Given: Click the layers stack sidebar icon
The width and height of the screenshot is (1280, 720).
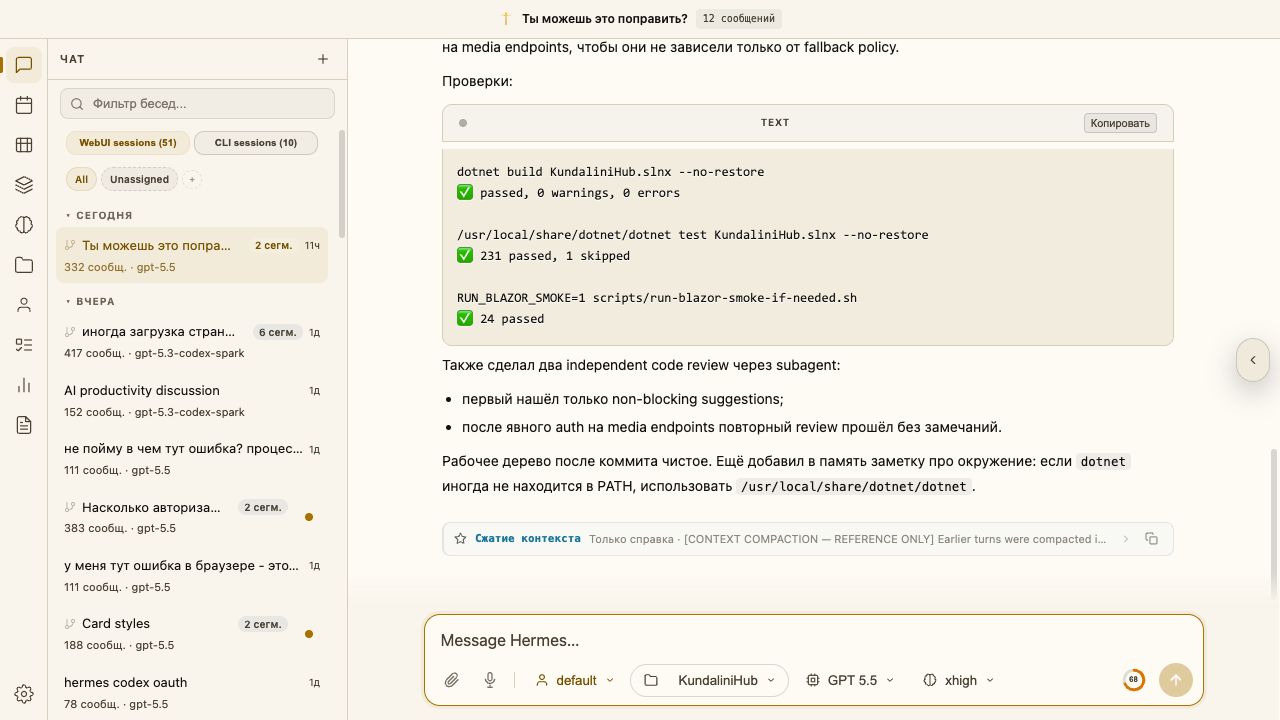Looking at the screenshot, I should click(x=24, y=185).
